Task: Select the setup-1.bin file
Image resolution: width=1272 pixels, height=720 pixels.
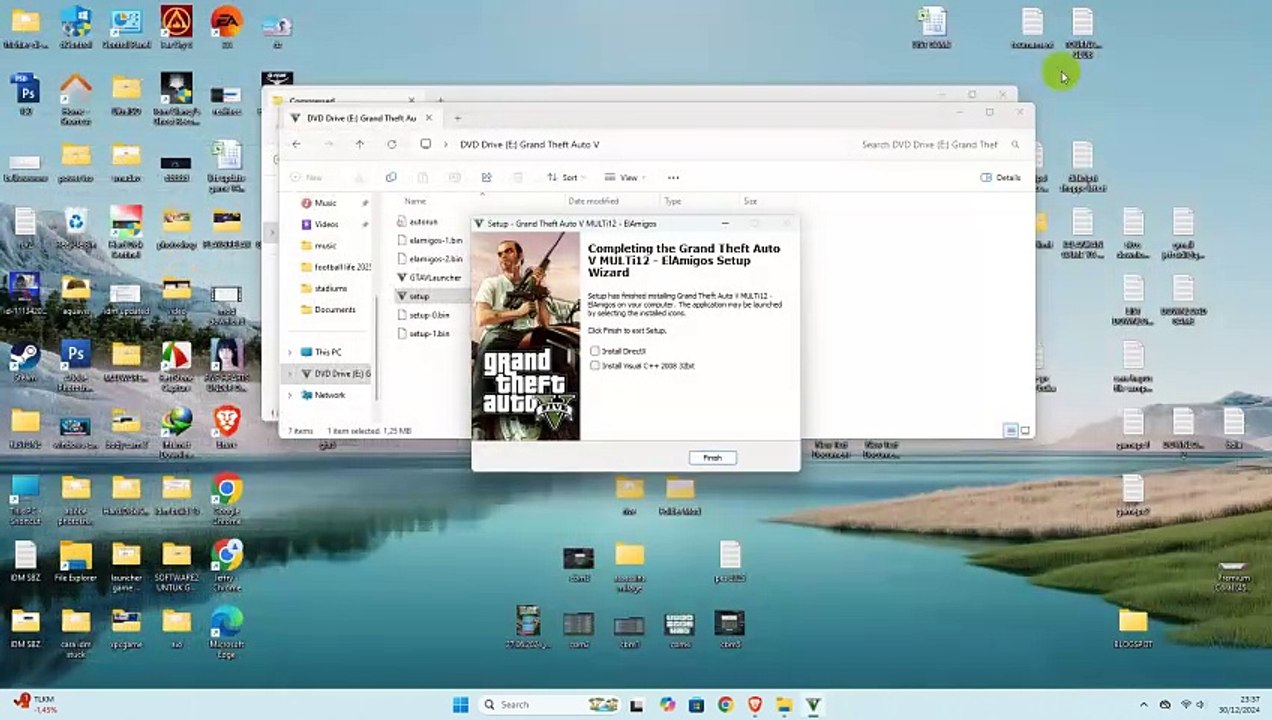Action: [x=429, y=333]
